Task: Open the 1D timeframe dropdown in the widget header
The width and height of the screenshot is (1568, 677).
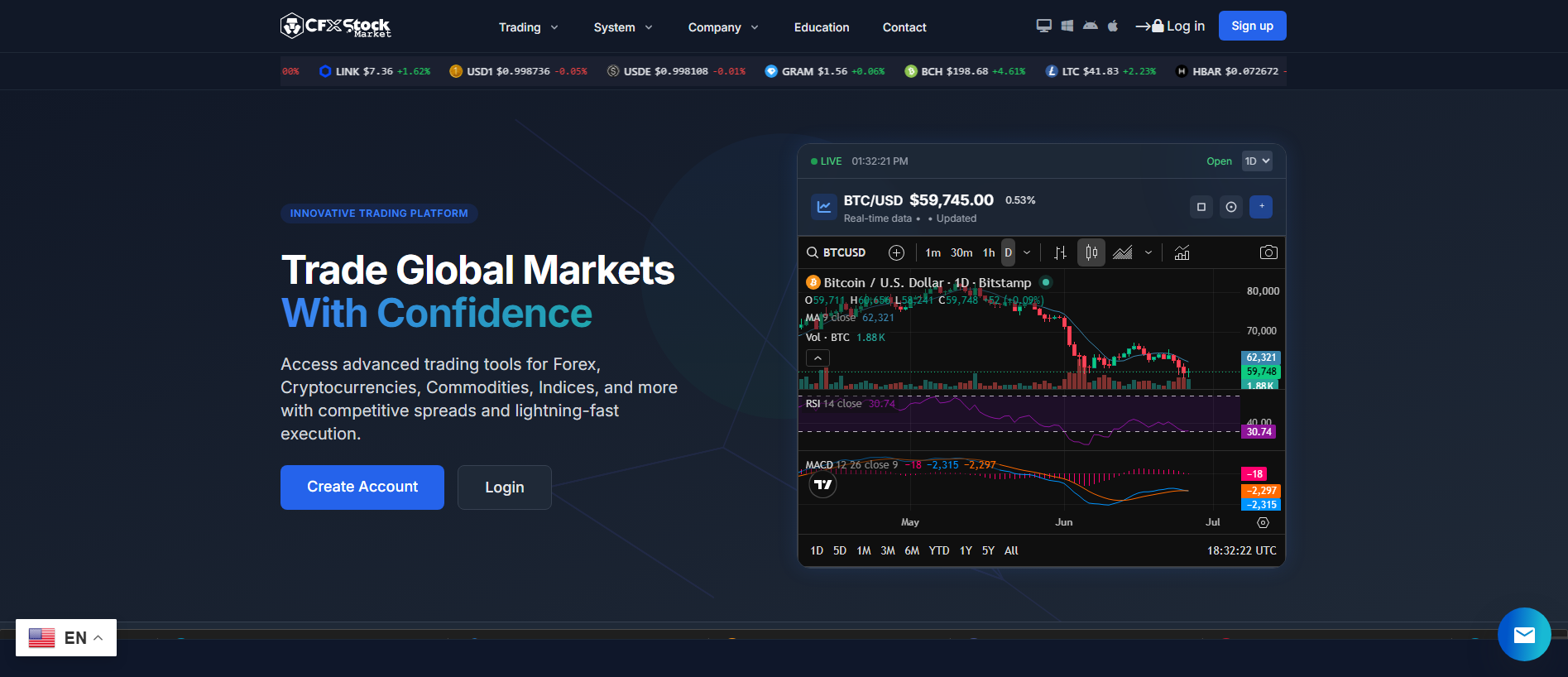Action: 1257,161
